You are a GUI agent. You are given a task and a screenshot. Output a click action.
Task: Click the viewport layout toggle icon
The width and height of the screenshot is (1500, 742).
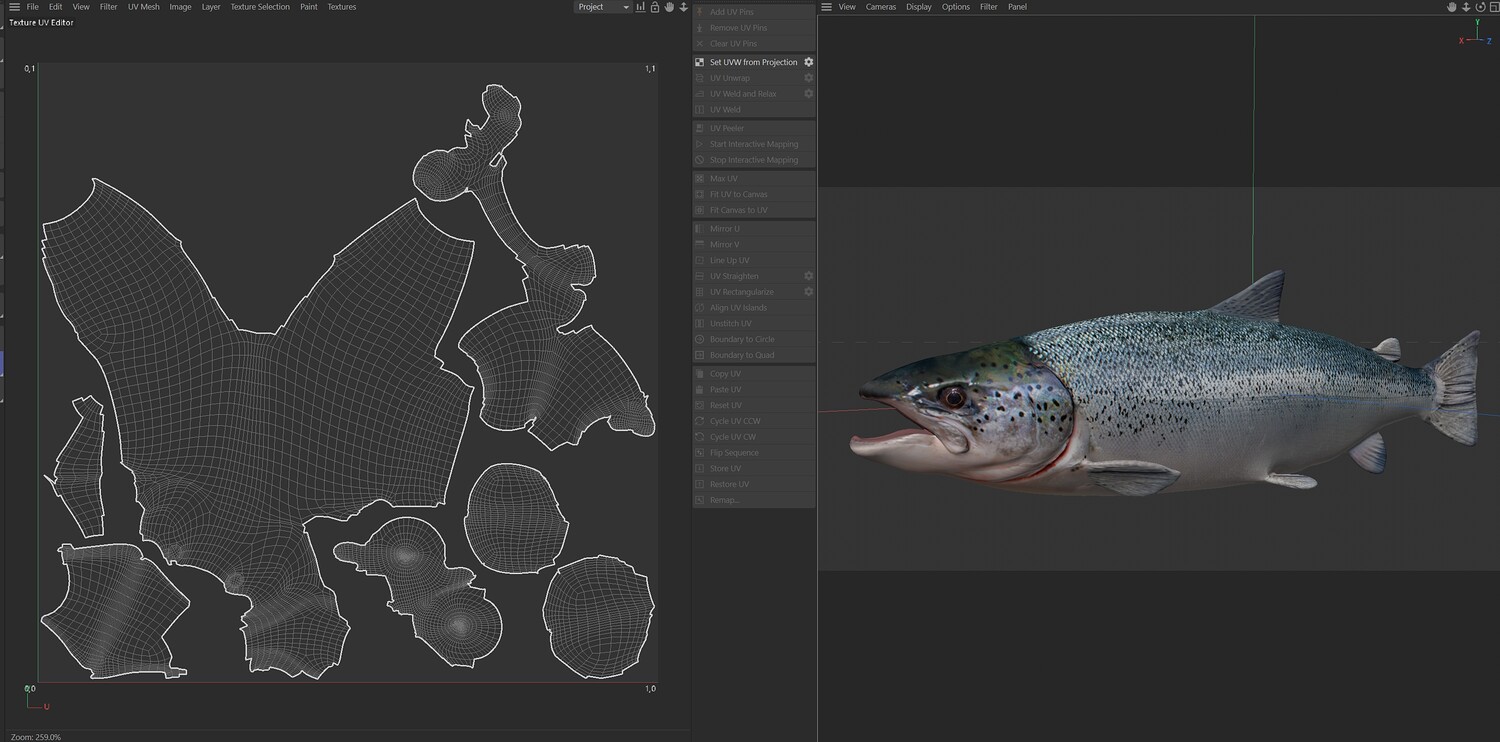click(x=1493, y=7)
